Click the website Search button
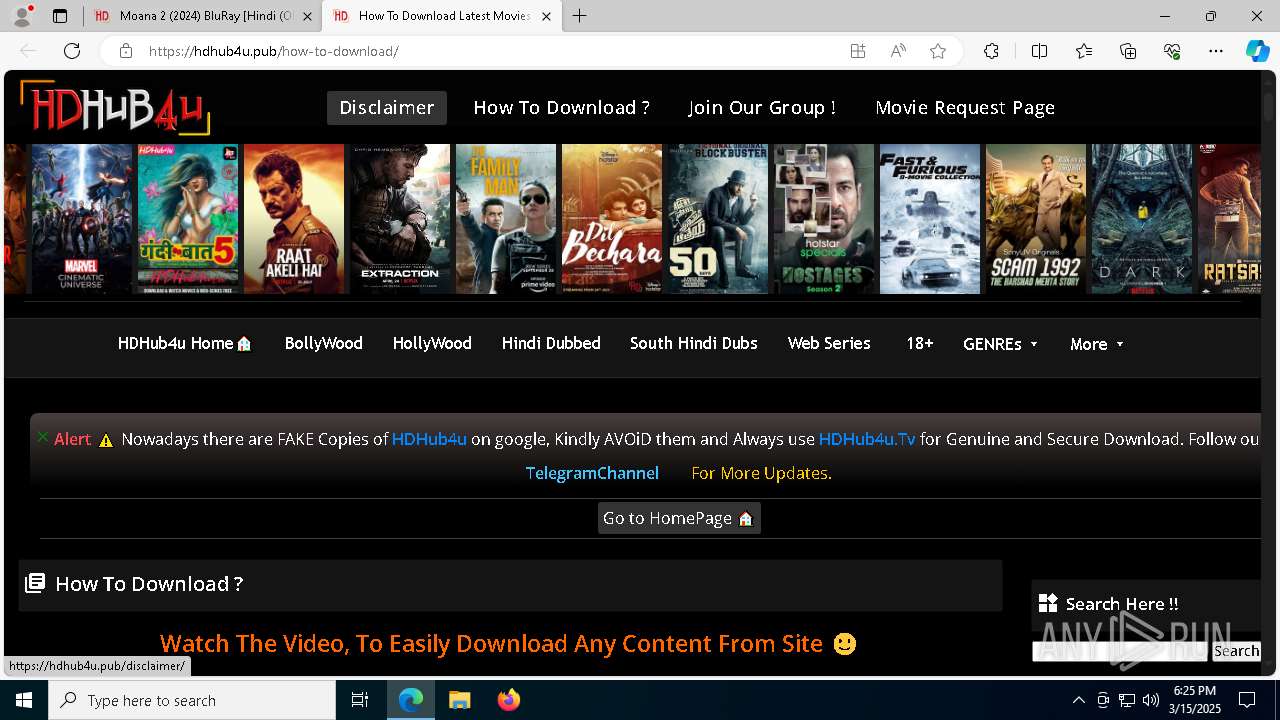The height and width of the screenshot is (720, 1280). point(1236,651)
